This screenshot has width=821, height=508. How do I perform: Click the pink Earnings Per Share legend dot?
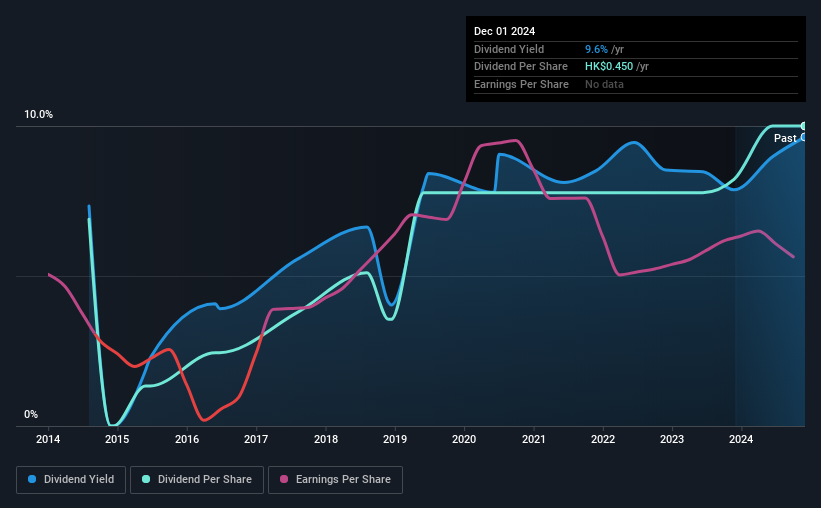[284, 479]
